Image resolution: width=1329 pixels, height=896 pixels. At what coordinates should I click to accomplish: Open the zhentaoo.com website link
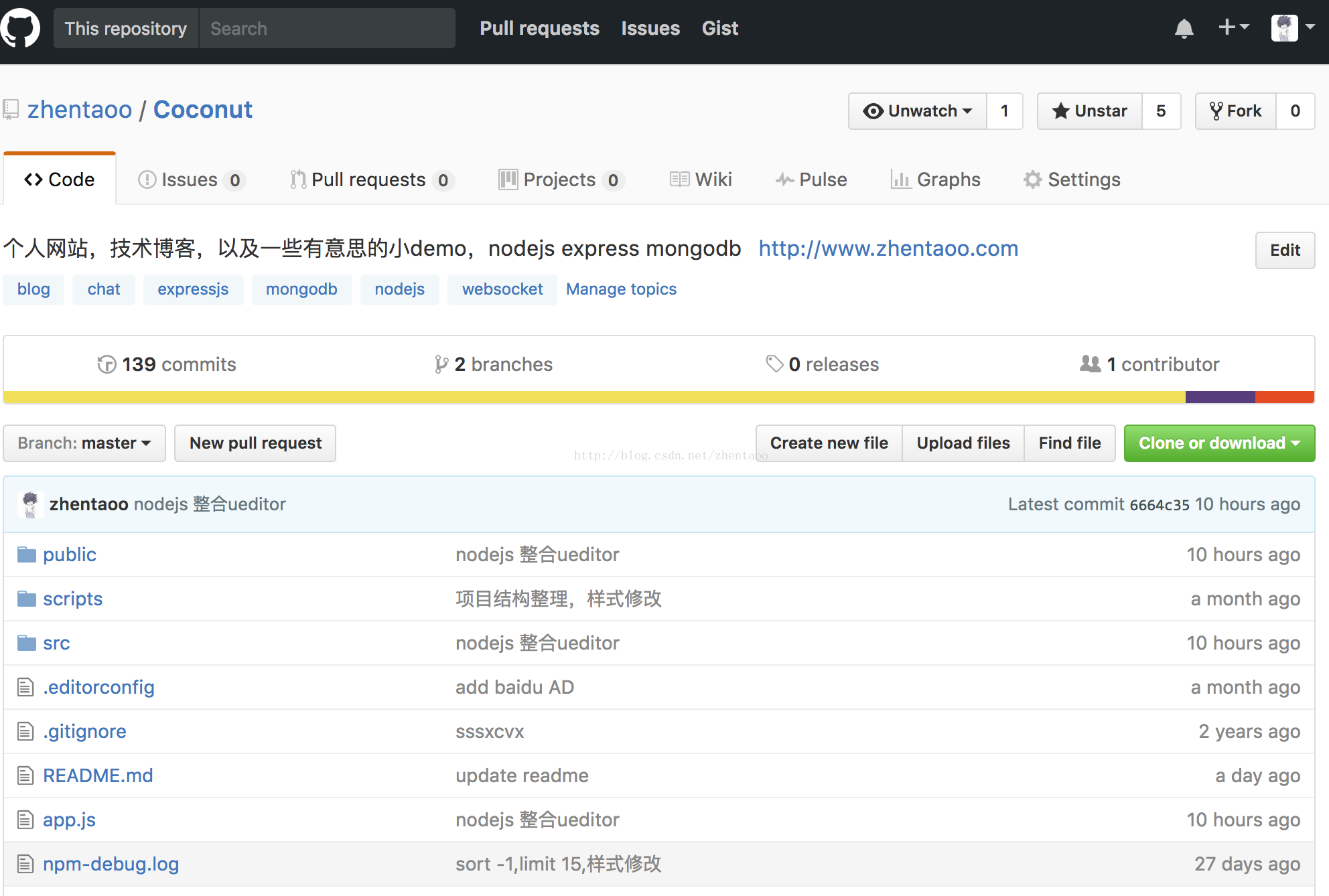pyautogui.click(x=888, y=248)
